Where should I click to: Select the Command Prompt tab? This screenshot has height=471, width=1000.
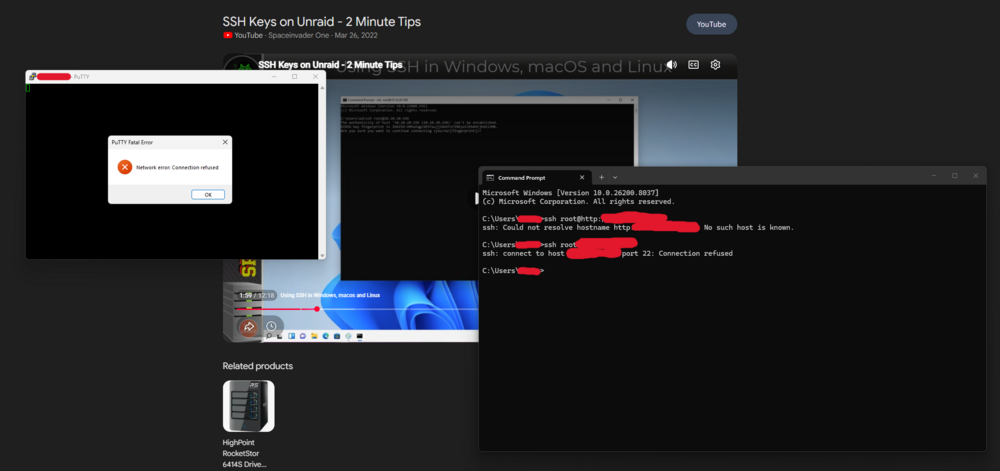tap(536, 177)
